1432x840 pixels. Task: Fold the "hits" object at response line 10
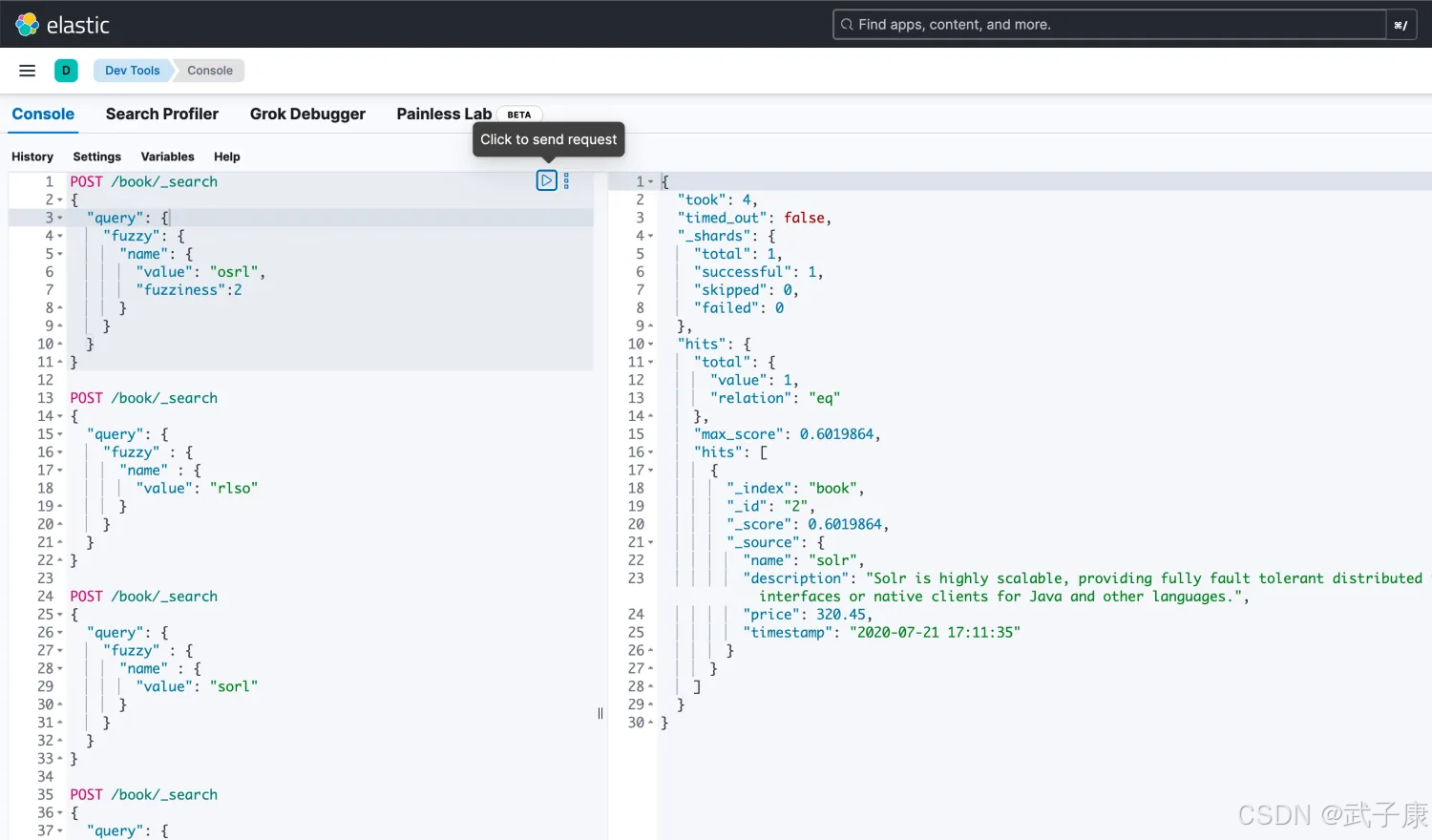tap(651, 345)
